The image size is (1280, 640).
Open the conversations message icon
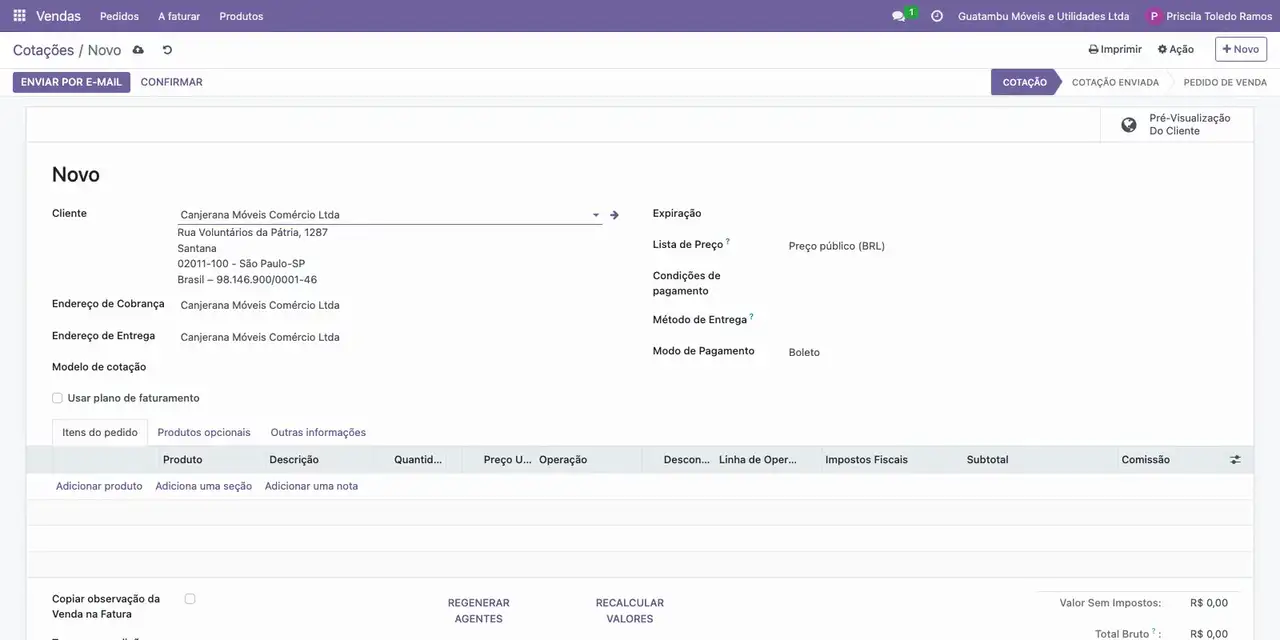pos(898,16)
